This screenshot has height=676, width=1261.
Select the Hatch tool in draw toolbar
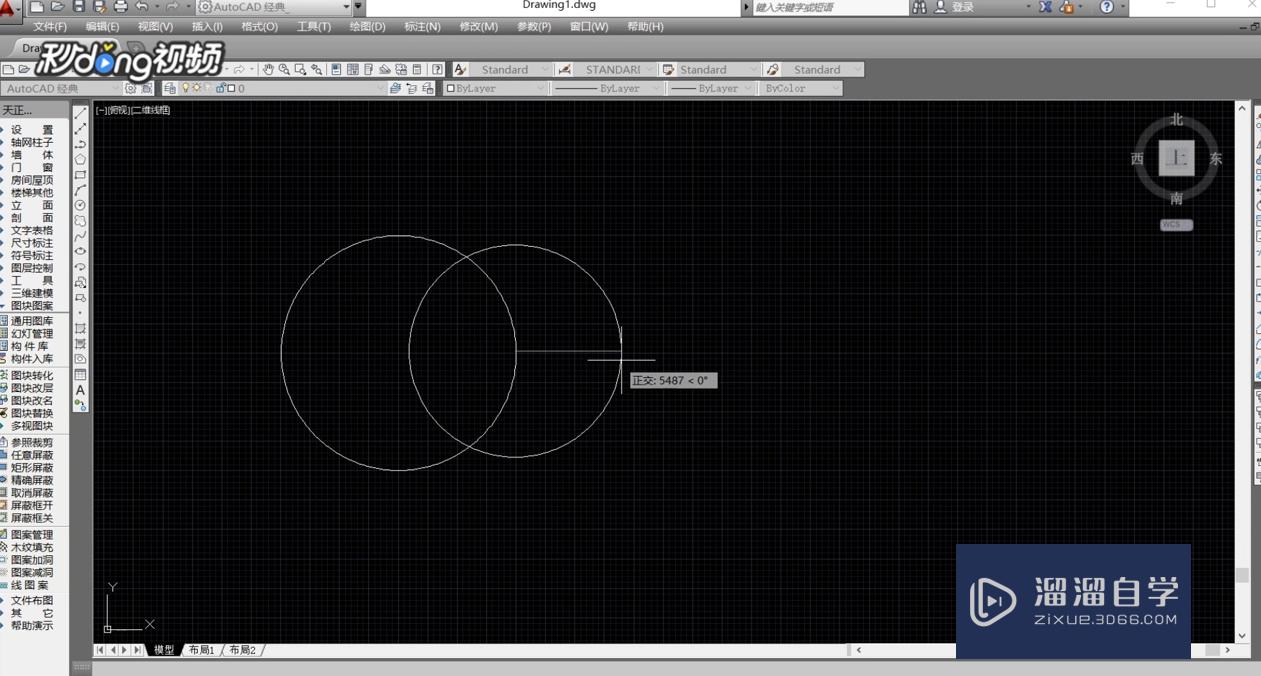(x=81, y=328)
